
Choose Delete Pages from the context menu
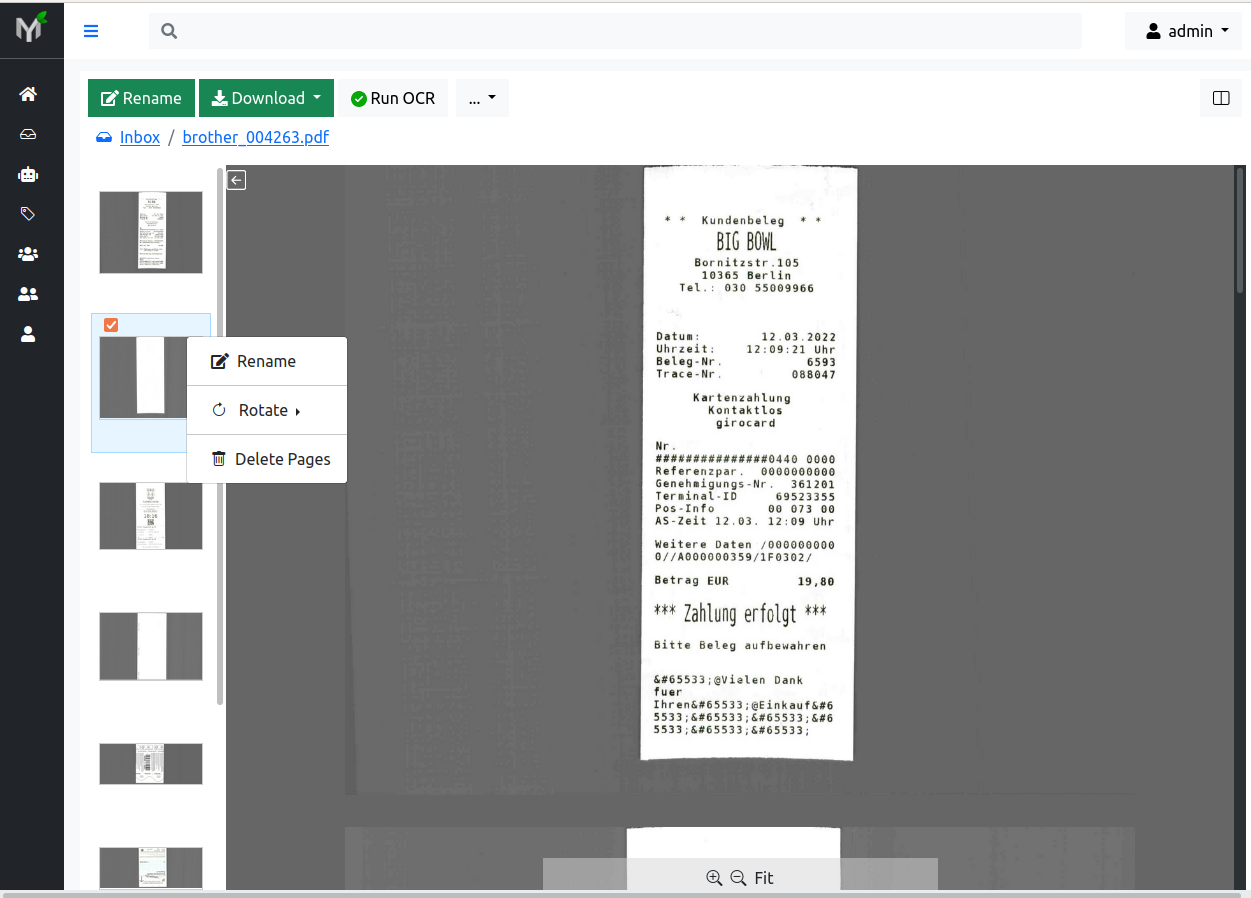(x=267, y=459)
